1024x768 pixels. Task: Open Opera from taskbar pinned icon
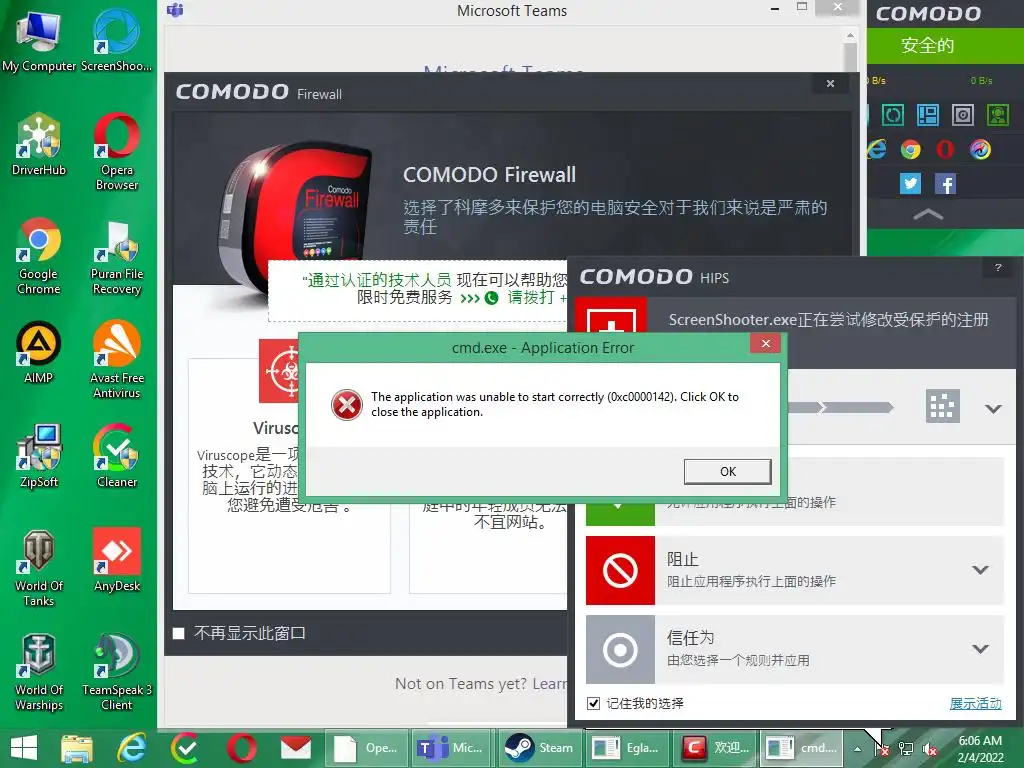(242, 748)
